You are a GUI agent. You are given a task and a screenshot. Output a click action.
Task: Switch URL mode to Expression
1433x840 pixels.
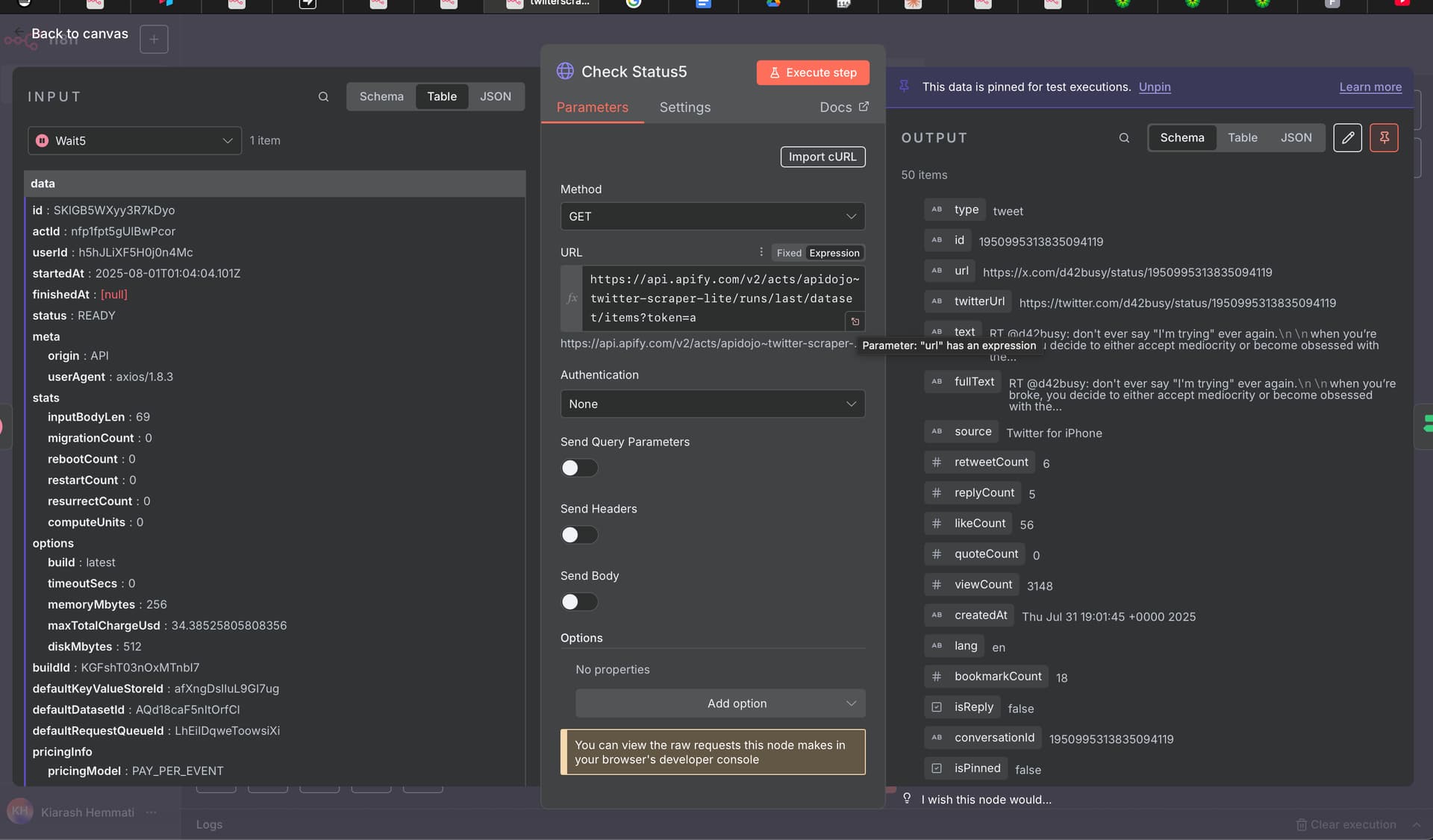tap(834, 253)
